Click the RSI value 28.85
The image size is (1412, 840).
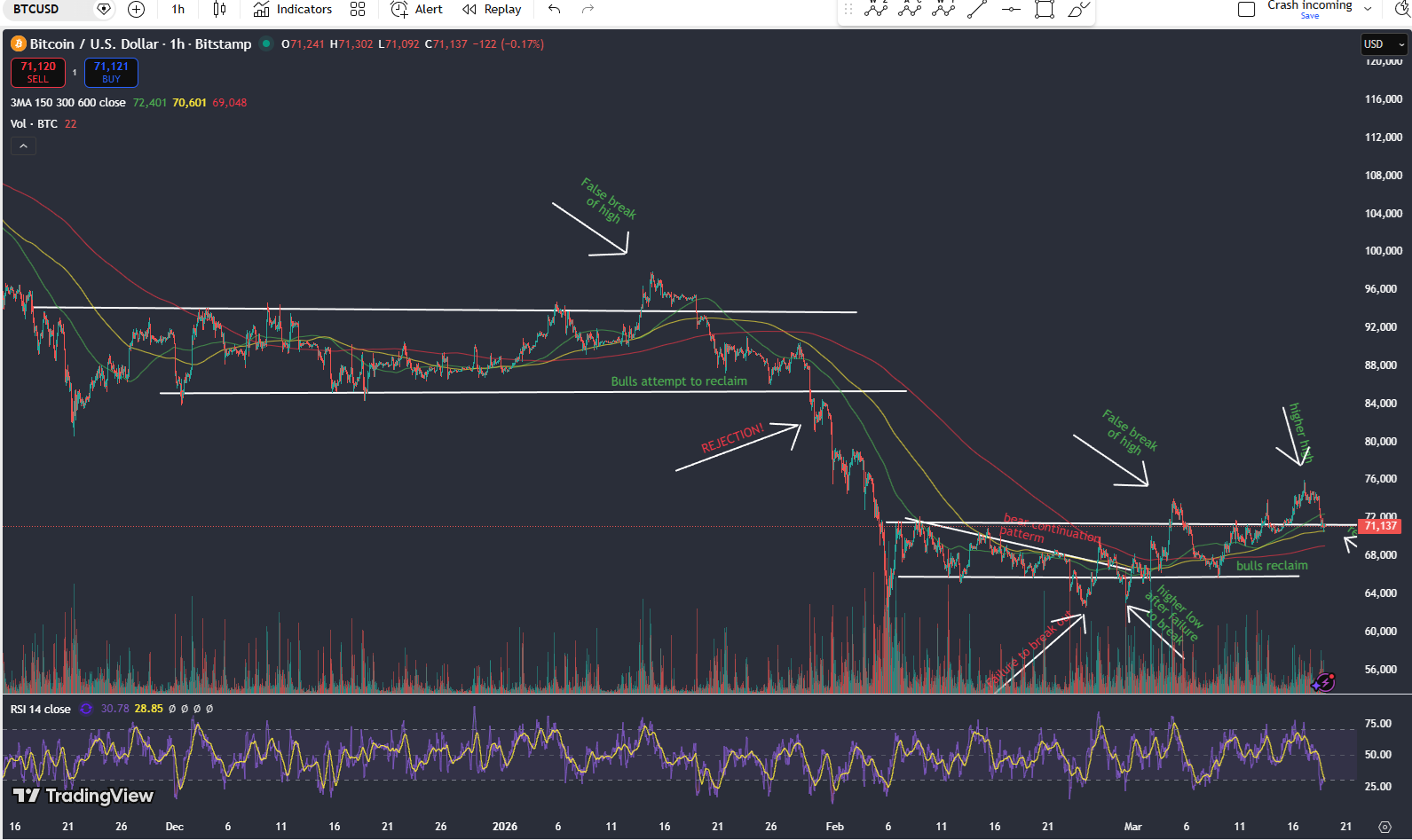click(x=149, y=709)
